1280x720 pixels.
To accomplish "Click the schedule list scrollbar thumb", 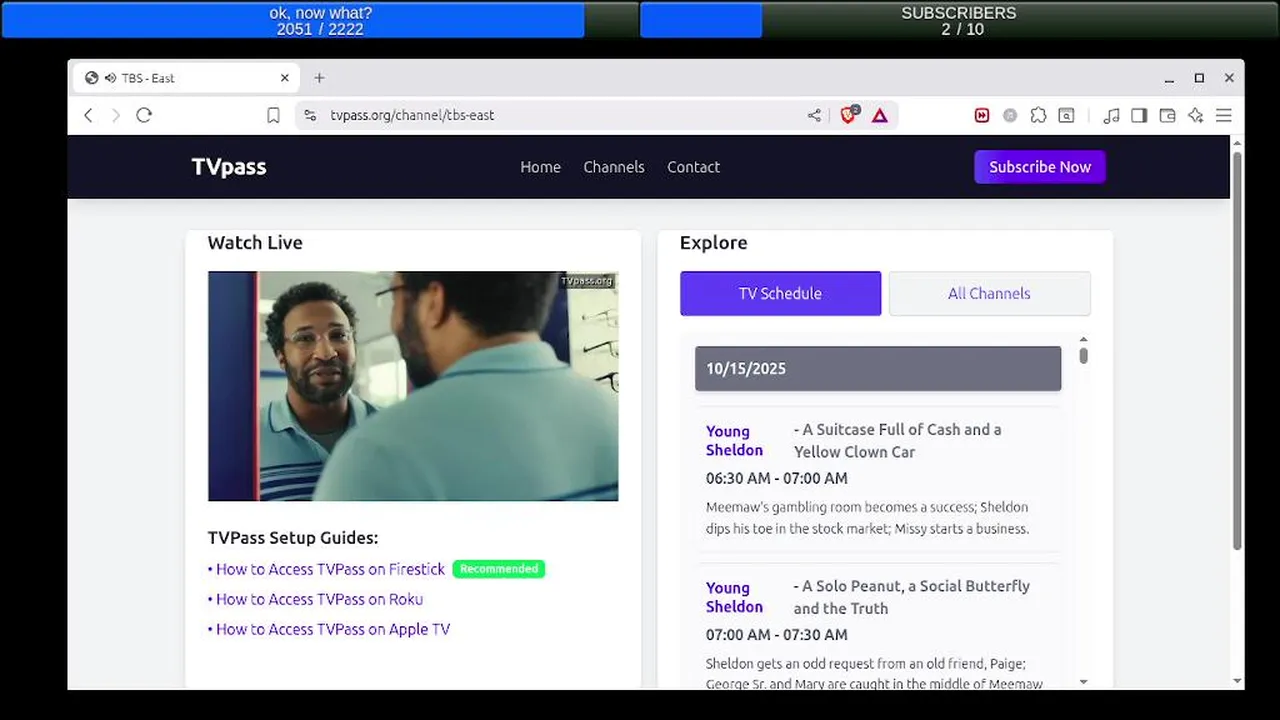I will [1083, 356].
